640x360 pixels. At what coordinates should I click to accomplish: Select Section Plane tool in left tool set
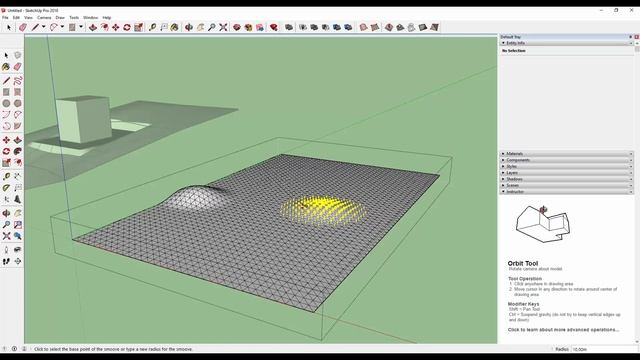(18, 261)
